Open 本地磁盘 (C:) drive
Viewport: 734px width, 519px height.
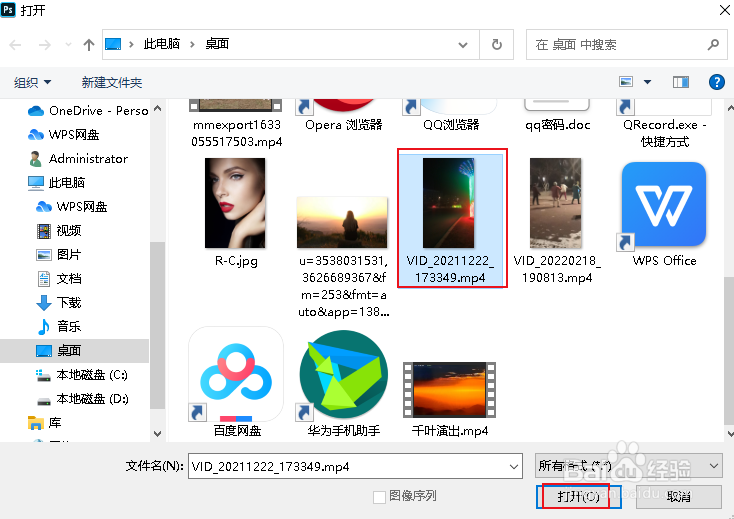[x=82, y=374]
